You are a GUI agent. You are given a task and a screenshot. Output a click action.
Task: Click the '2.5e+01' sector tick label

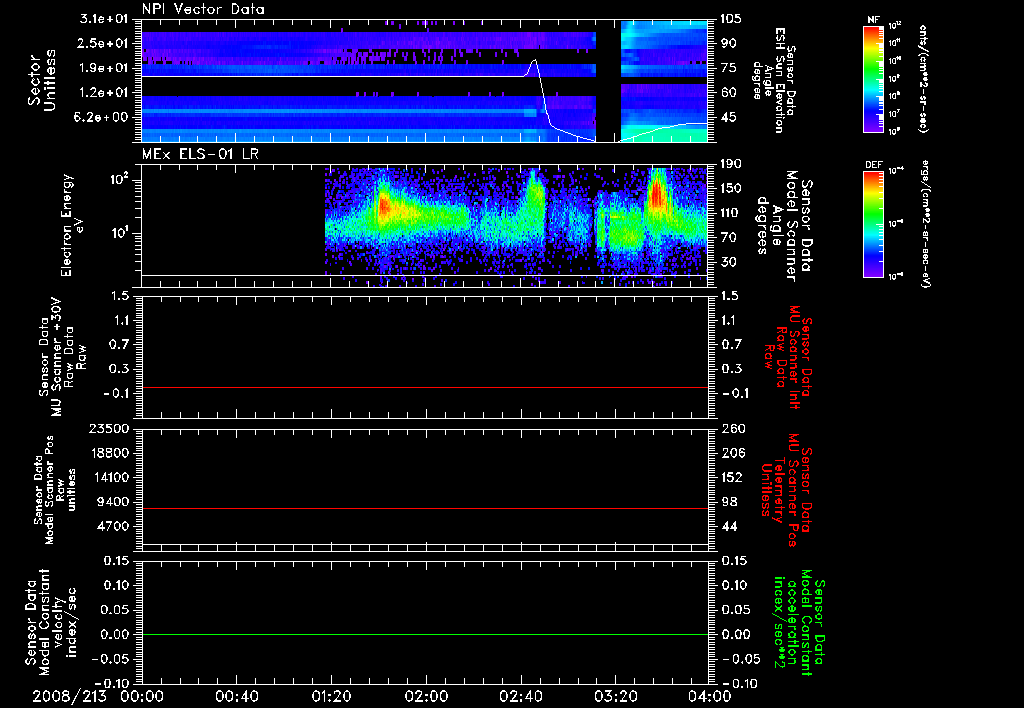point(104,43)
